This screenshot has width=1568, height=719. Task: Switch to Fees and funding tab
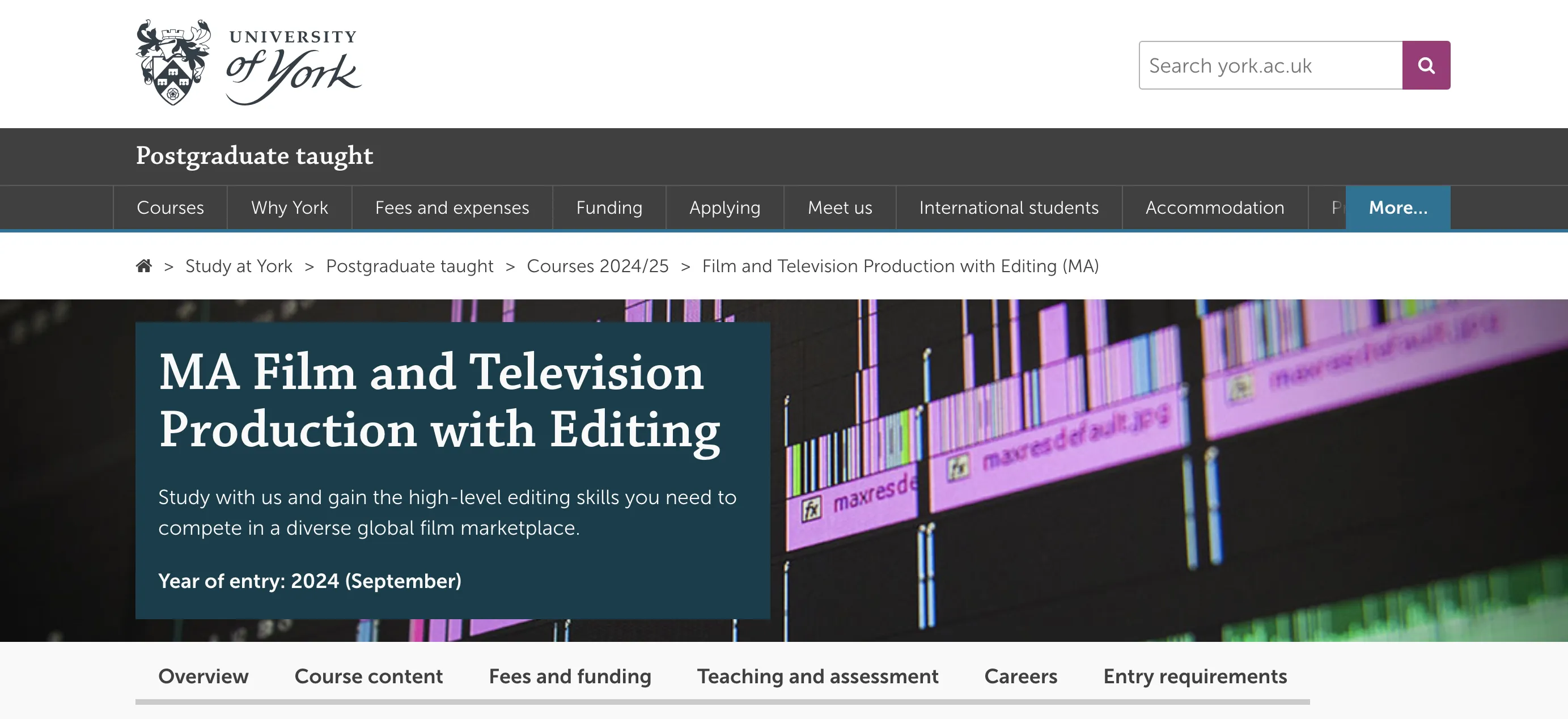point(570,676)
